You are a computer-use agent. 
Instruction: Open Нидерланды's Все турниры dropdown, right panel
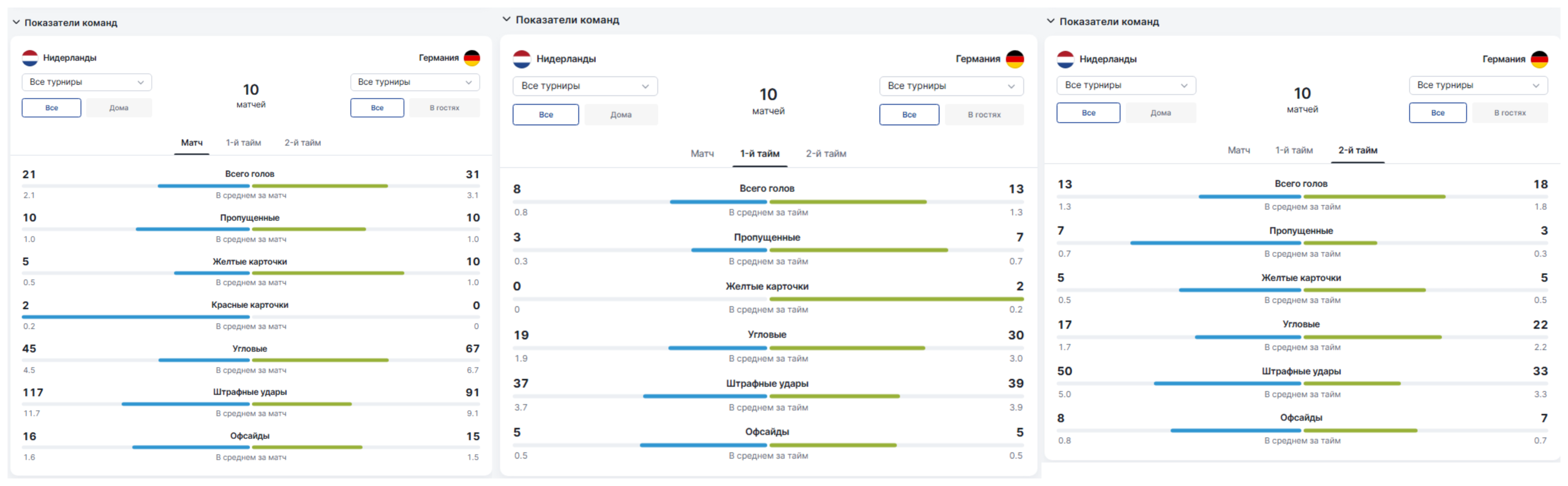[x=1126, y=85]
